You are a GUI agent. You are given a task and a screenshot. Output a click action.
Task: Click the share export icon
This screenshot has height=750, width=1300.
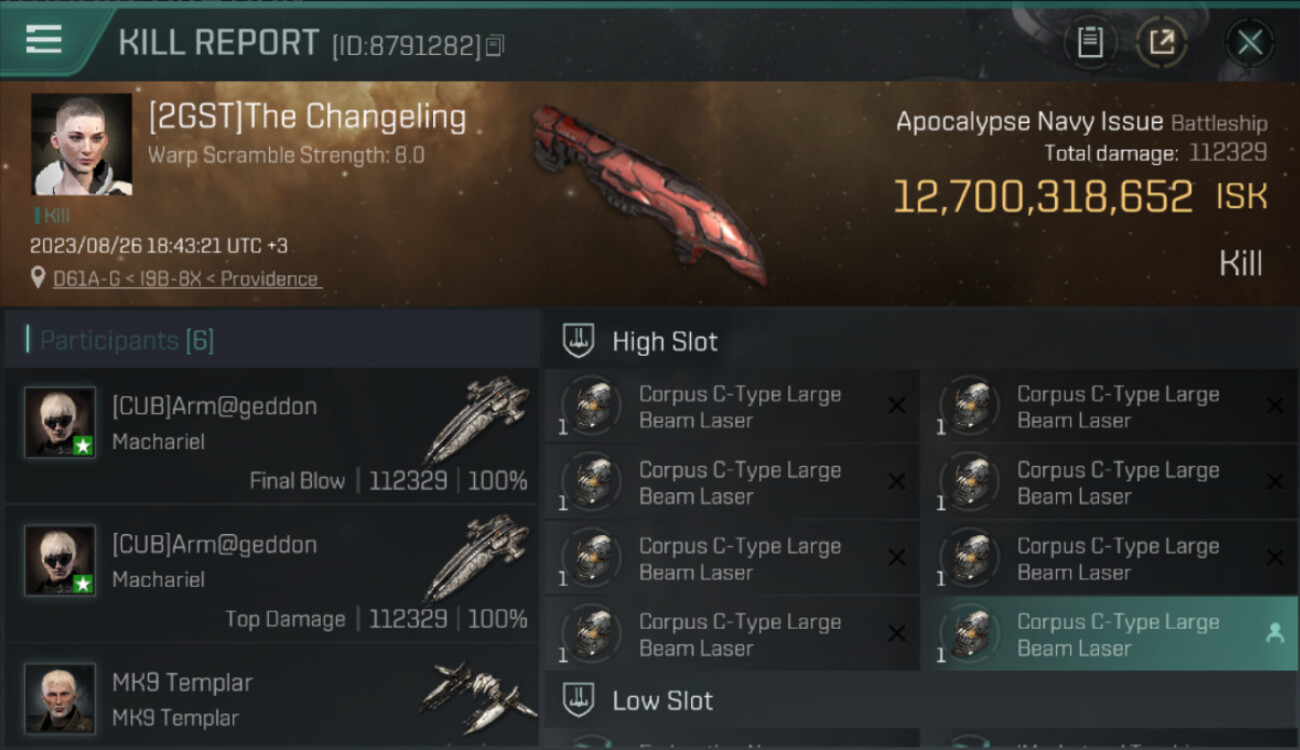[1162, 43]
